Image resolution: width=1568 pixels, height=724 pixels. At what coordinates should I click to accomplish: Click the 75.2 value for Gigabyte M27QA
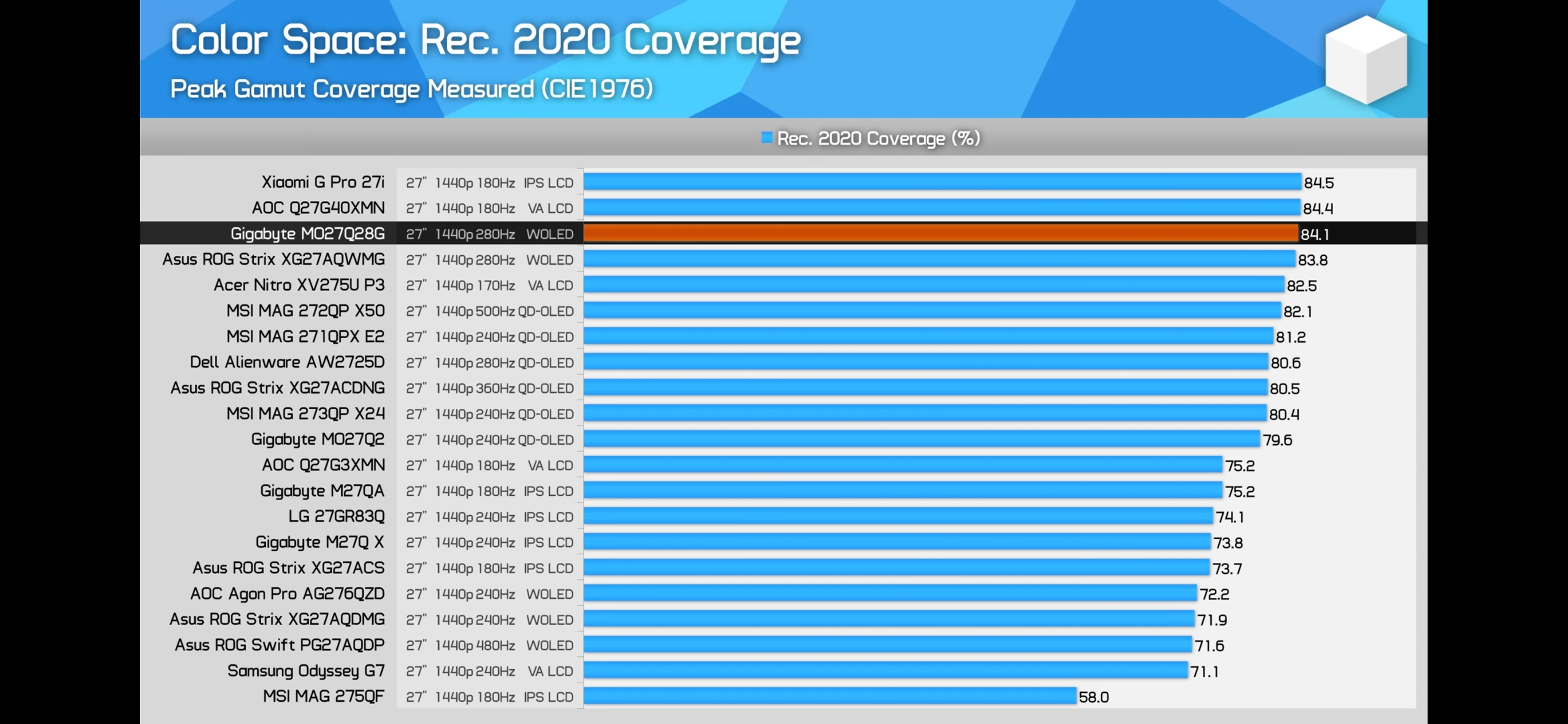click(x=1240, y=491)
